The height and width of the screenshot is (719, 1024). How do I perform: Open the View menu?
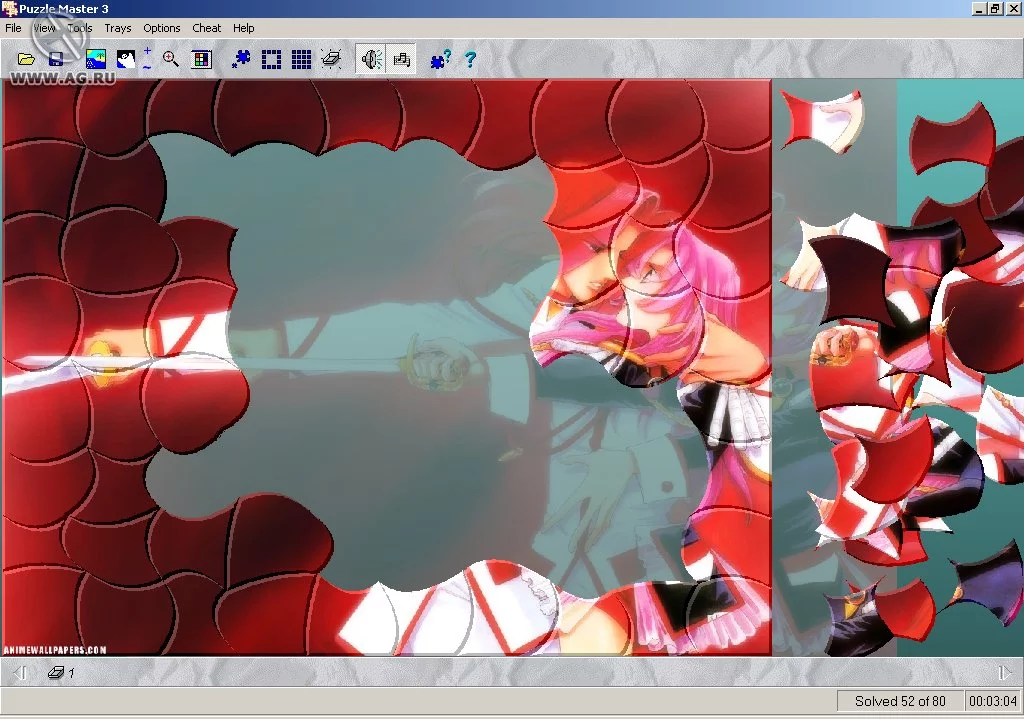point(44,28)
